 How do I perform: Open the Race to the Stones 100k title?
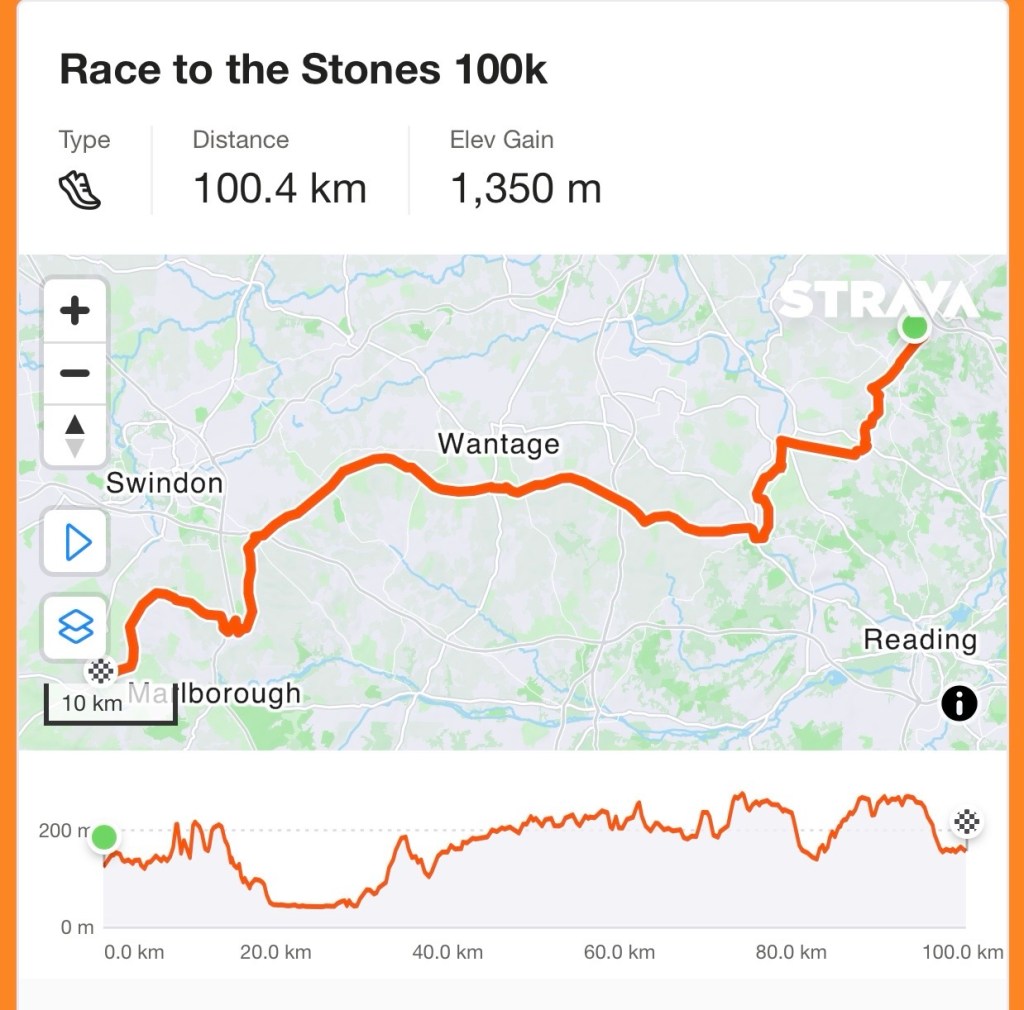[303, 69]
